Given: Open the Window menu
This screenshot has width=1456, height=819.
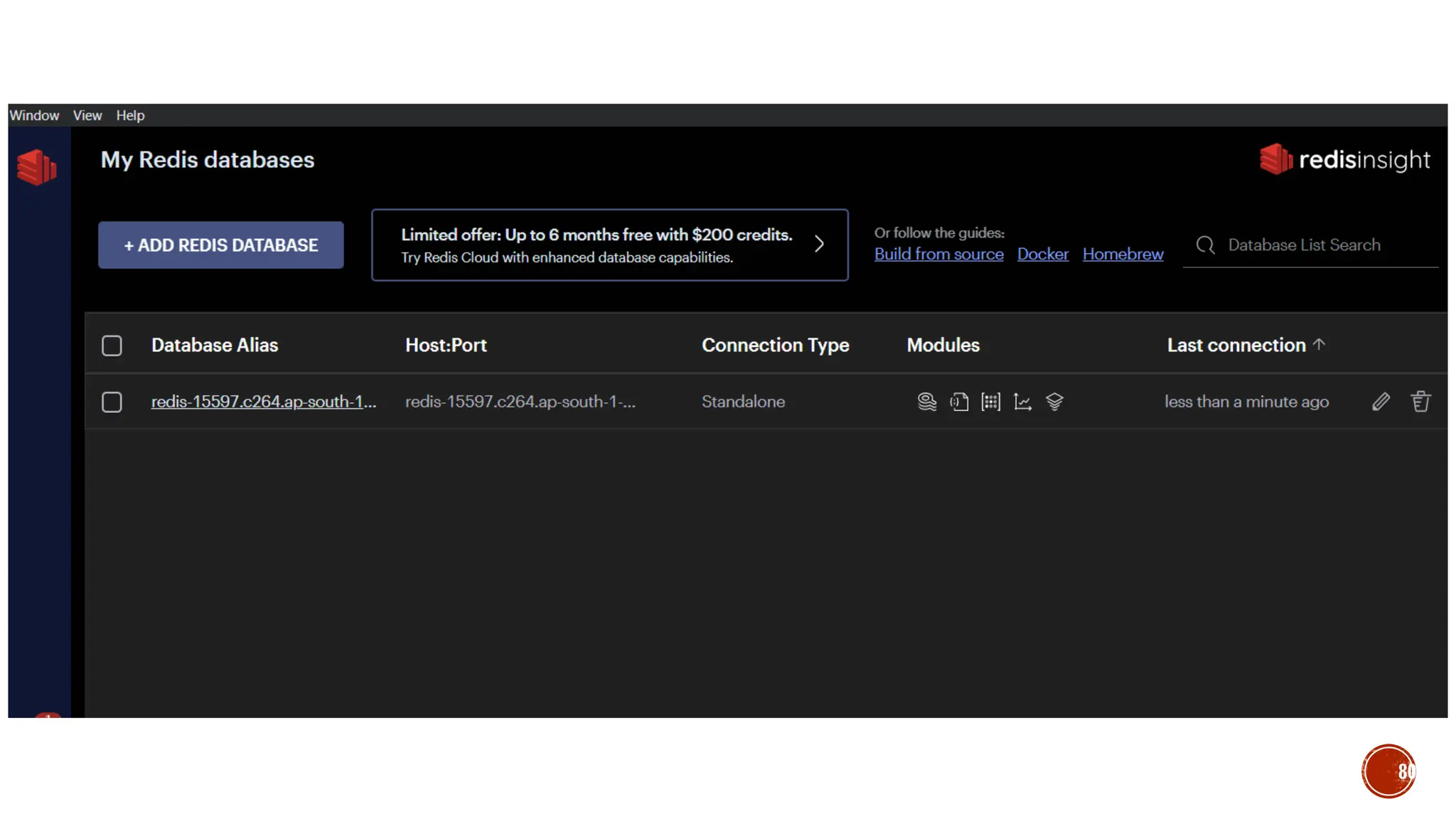Looking at the screenshot, I should (34, 115).
